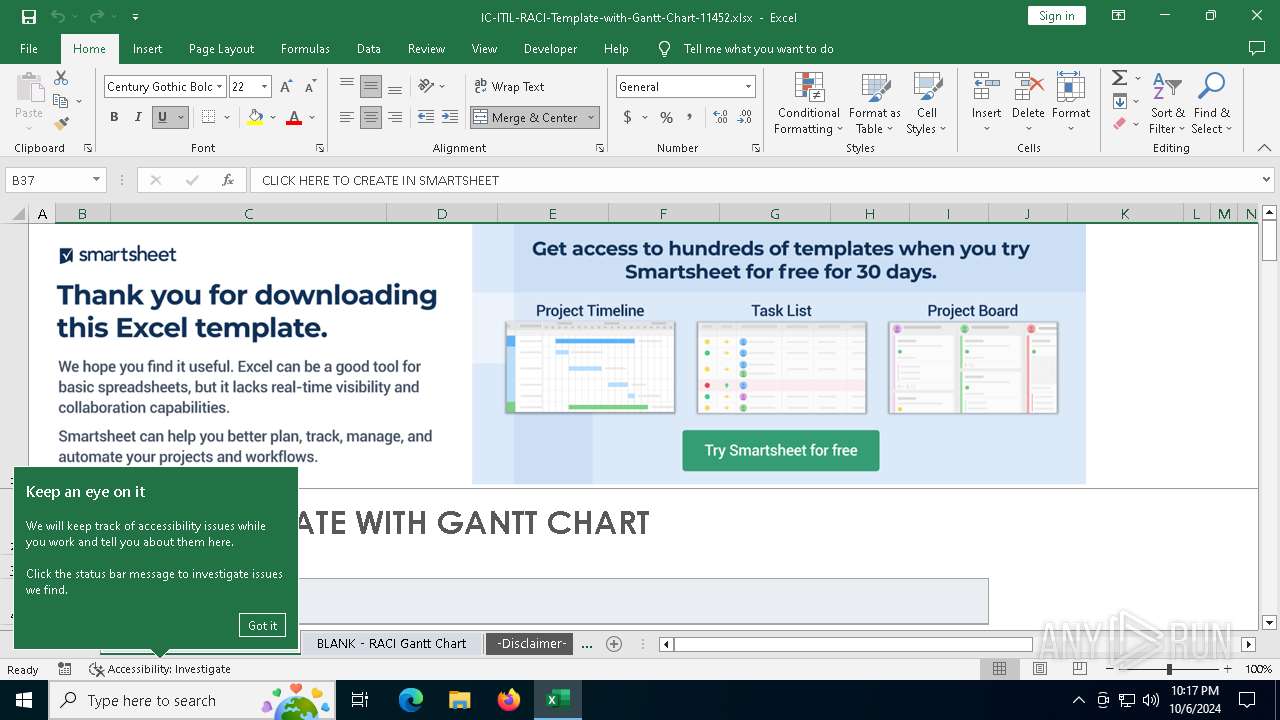This screenshot has width=1280, height=720.
Task: Click the Sign in button
Action: click(x=1056, y=16)
